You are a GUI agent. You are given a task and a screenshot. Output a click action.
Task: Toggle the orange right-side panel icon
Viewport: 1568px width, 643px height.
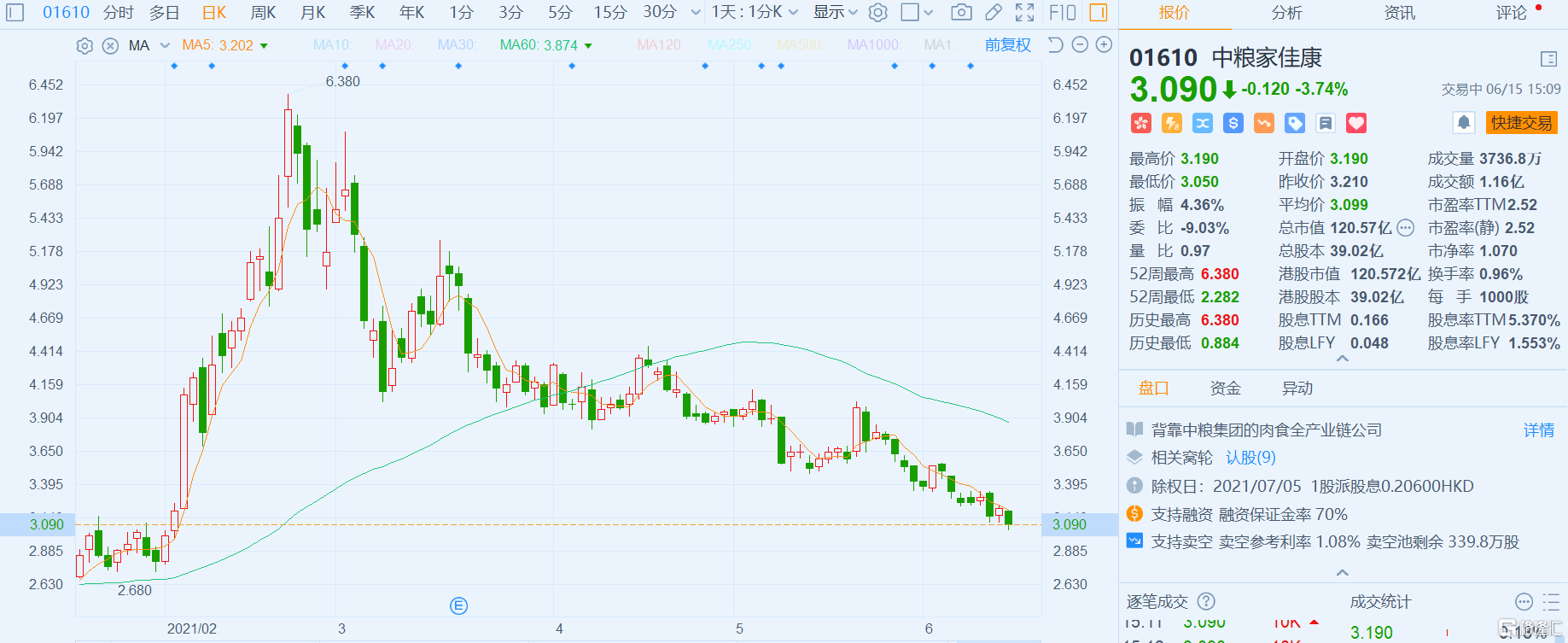(x=1099, y=12)
